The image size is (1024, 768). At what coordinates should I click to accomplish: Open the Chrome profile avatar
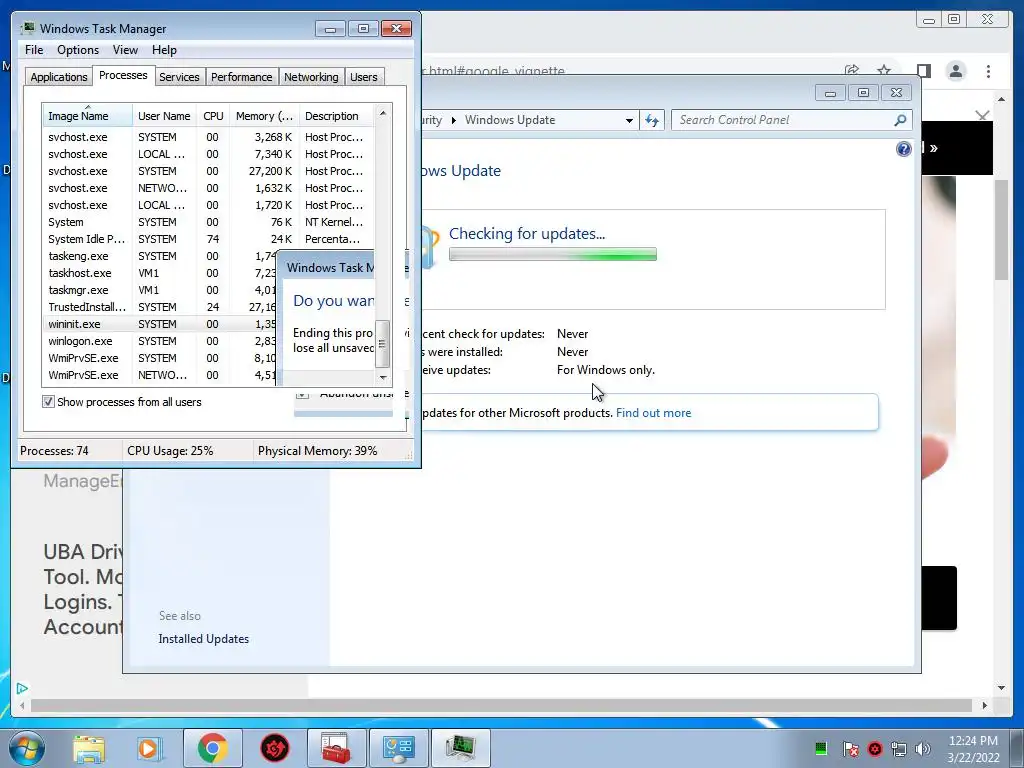(x=956, y=71)
